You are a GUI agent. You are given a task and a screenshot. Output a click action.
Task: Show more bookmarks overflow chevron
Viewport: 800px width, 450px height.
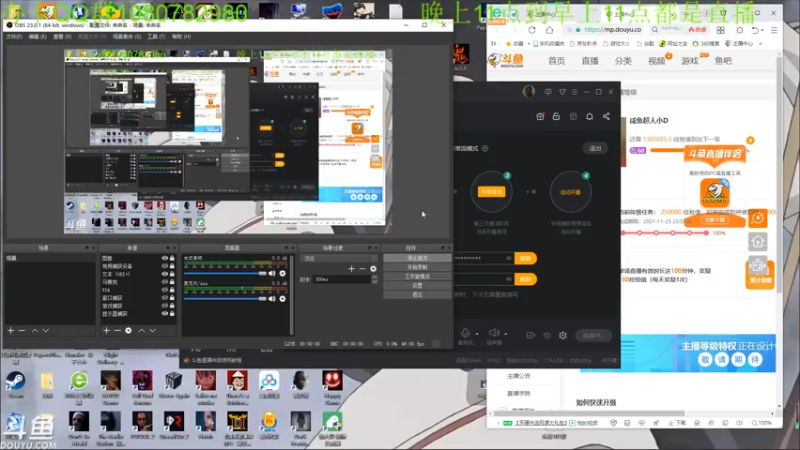coord(761,44)
